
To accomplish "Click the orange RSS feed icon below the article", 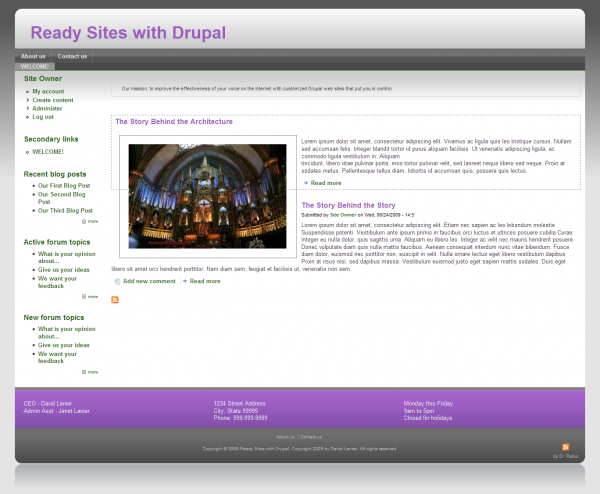I will (115, 300).
